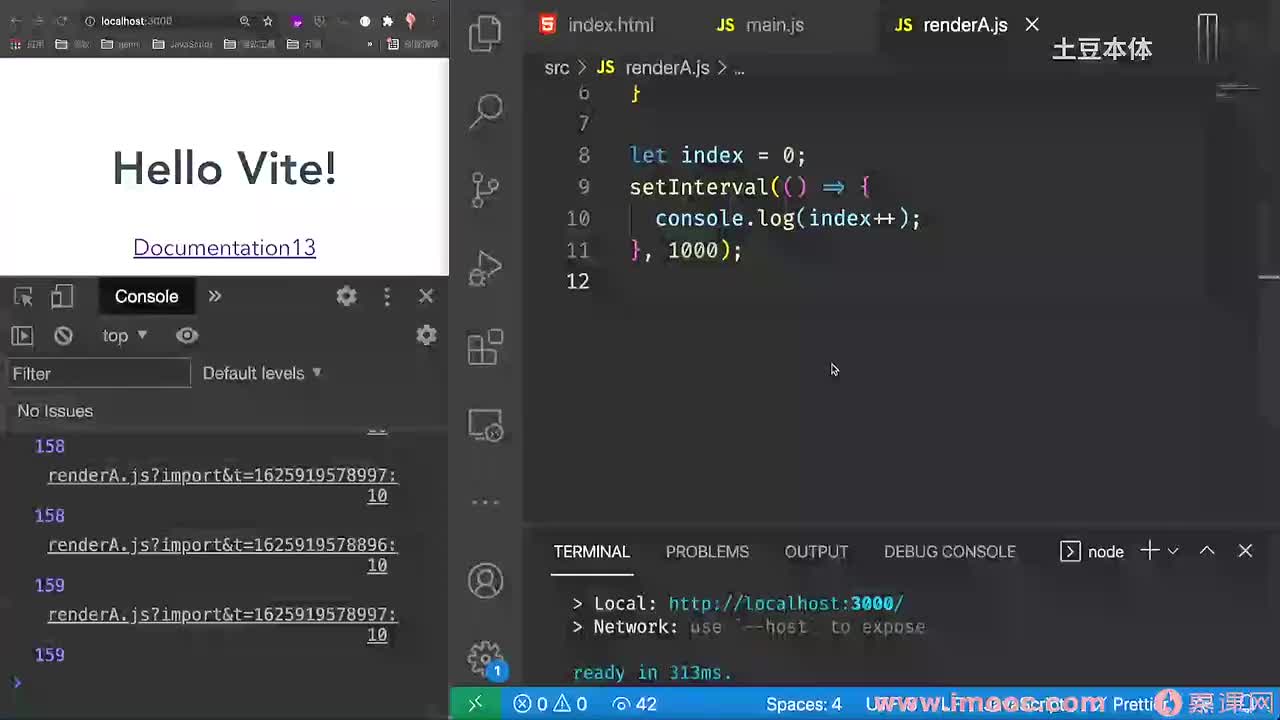The image size is (1280, 720).
Task: Open the VS Code Explorer view
Action: [x=486, y=33]
